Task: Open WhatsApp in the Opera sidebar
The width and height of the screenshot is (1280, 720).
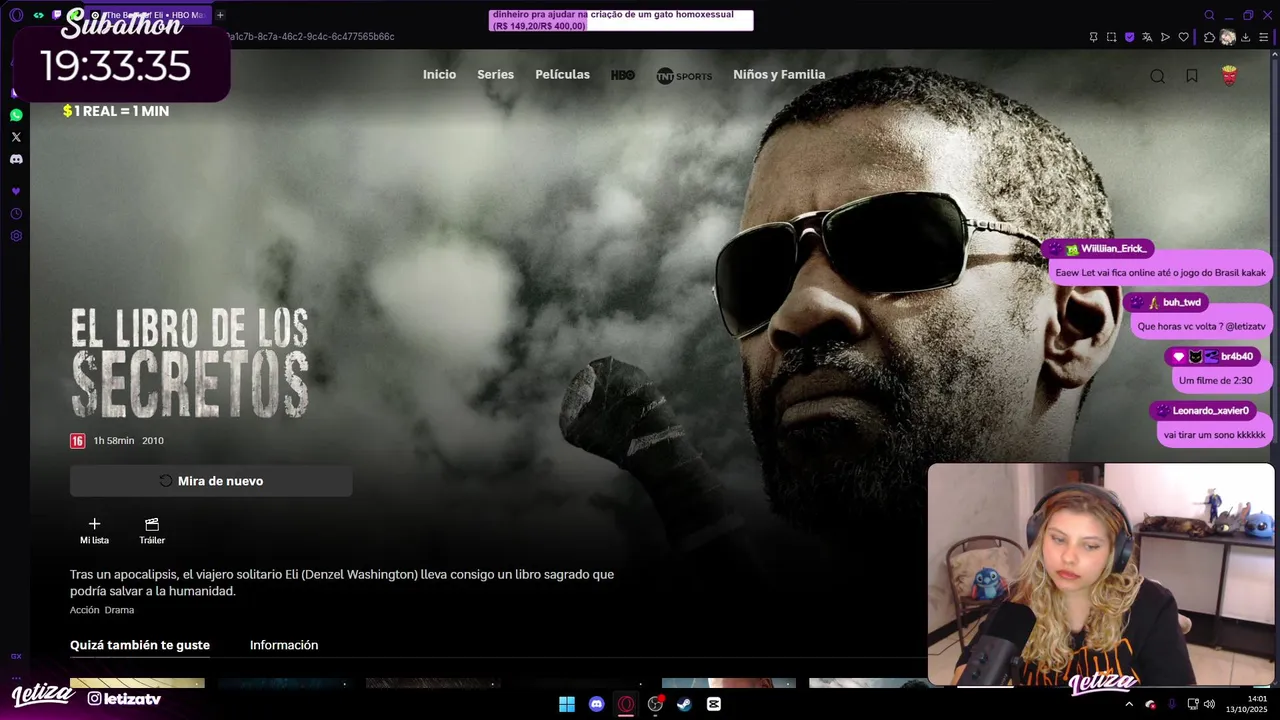Action: click(16, 115)
